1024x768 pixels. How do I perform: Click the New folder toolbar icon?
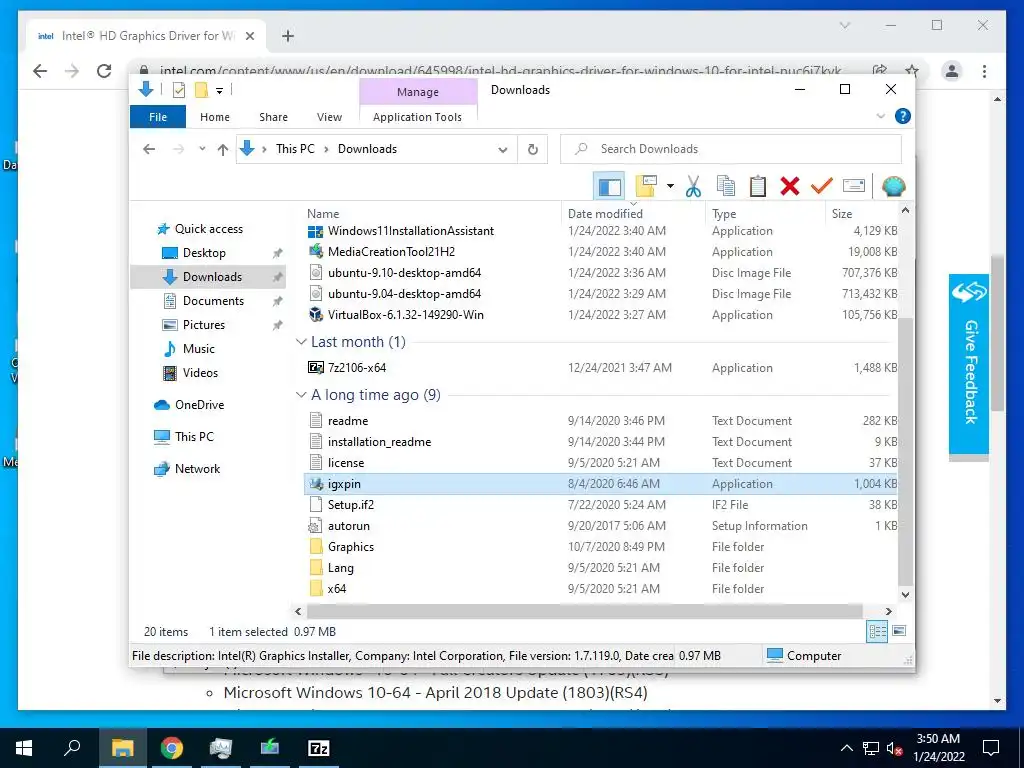[646, 186]
